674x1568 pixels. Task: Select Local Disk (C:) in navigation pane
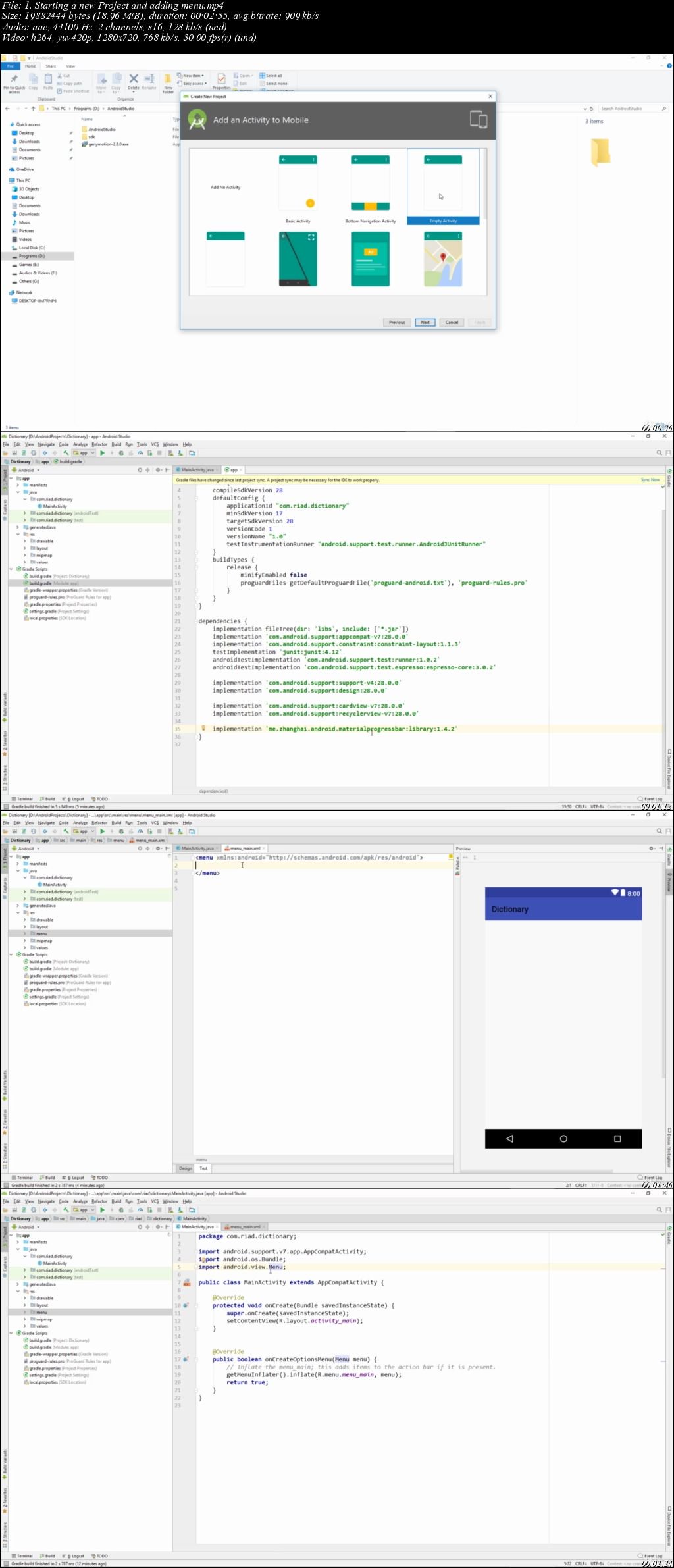32,248
